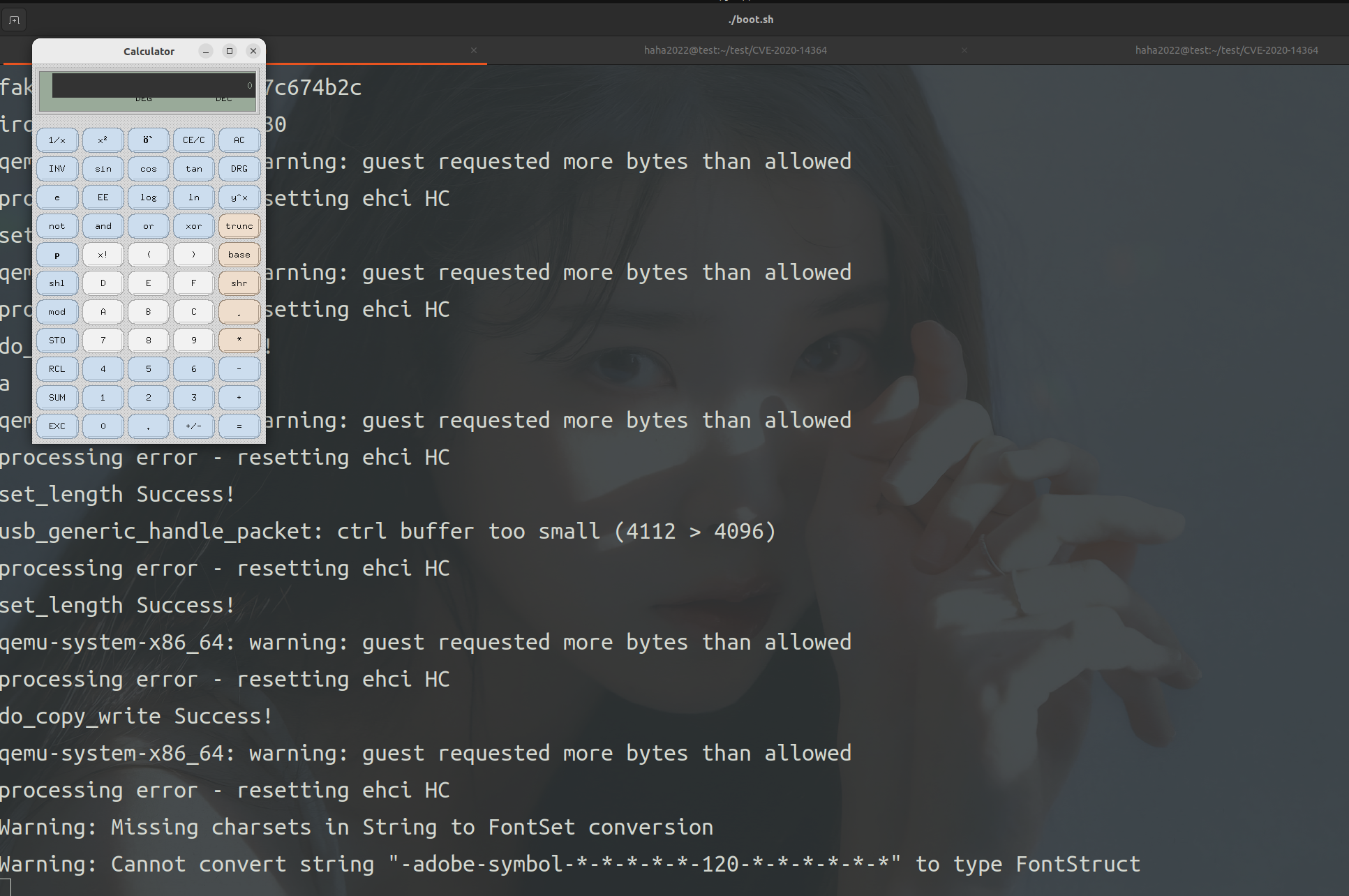Screen dimensions: 1349x896
Task: Enter hex digit E
Action: click(148, 283)
